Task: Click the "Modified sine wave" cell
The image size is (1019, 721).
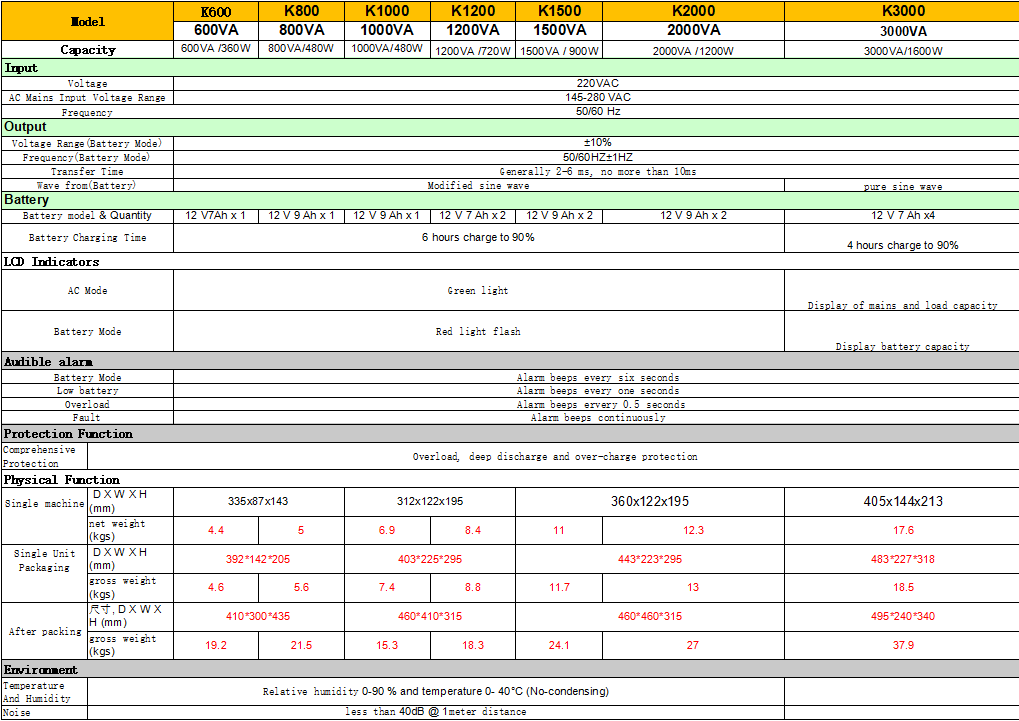Action: coord(478,186)
